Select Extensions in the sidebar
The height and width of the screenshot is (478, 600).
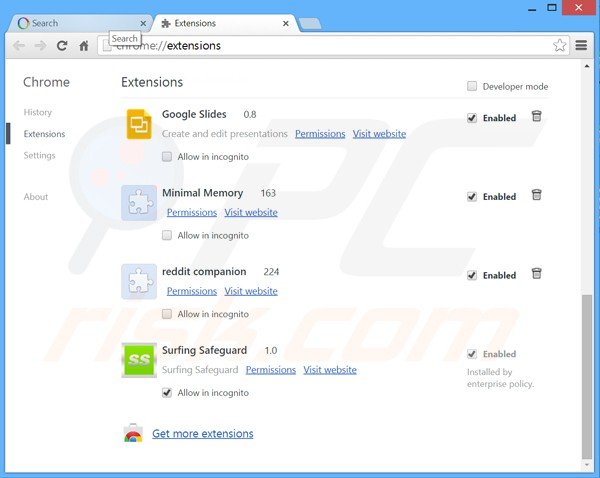(44, 134)
